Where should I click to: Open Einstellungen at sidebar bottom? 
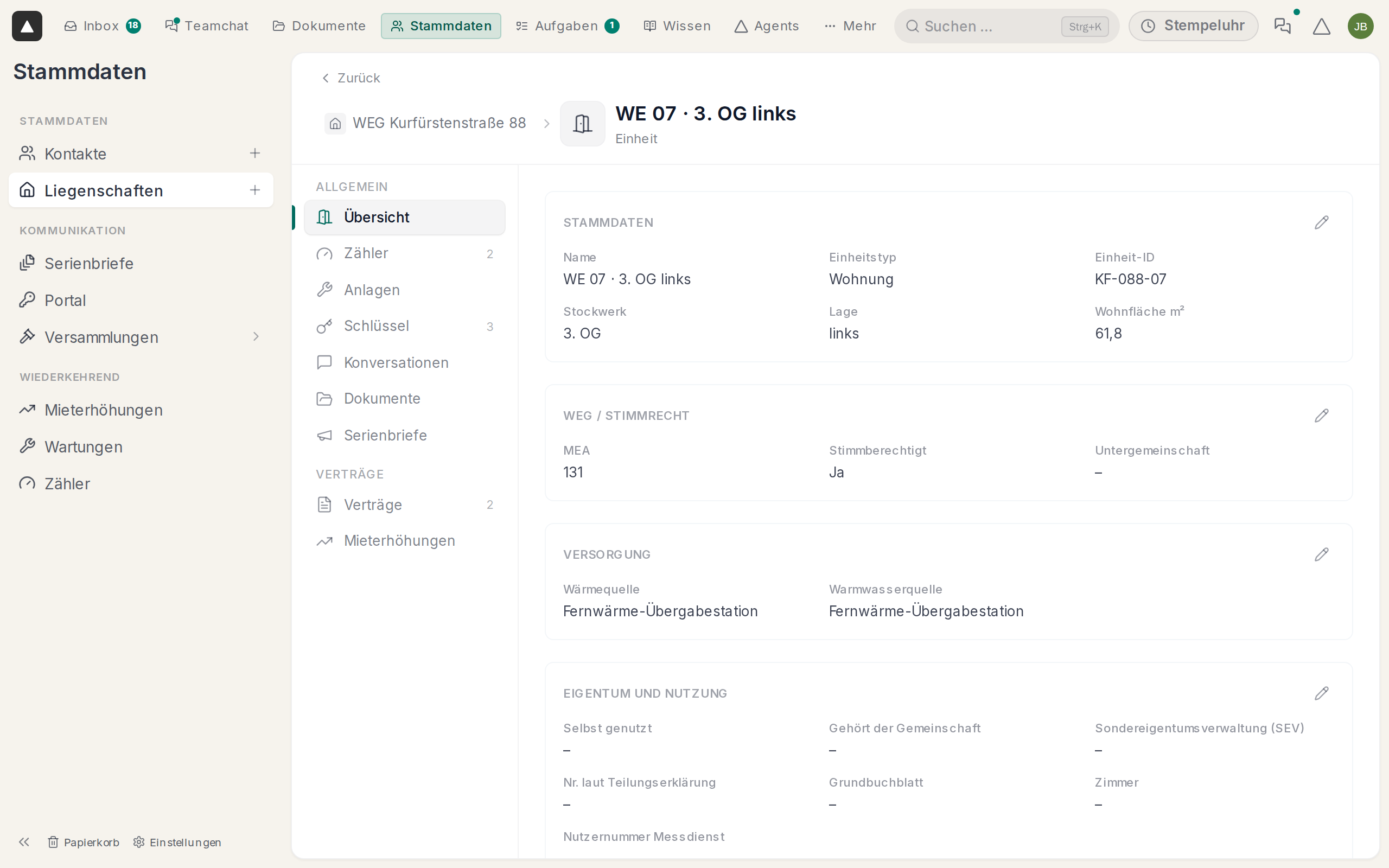point(177,842)
